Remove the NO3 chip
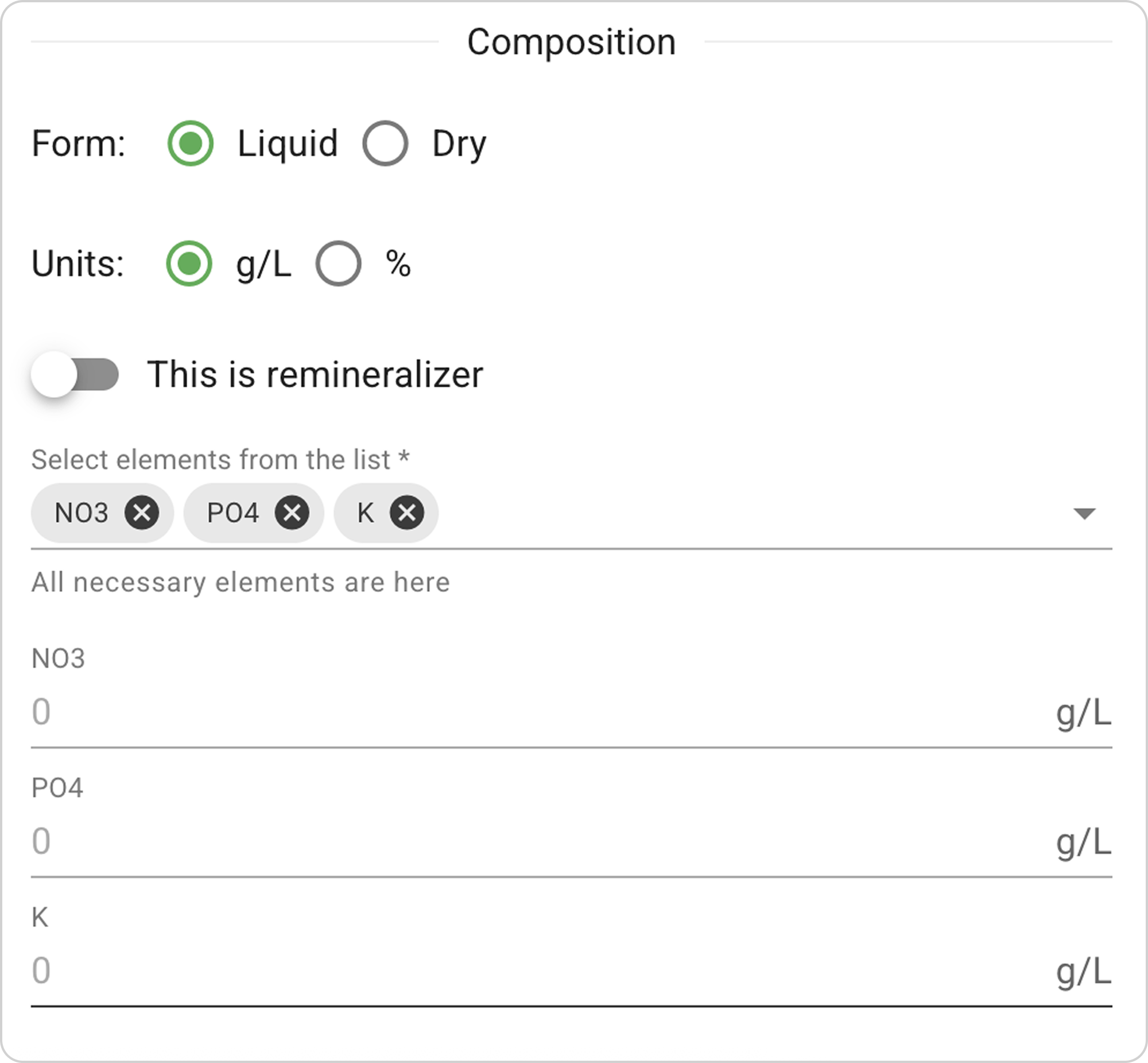 pyautogui.click(x=142, y=512)
